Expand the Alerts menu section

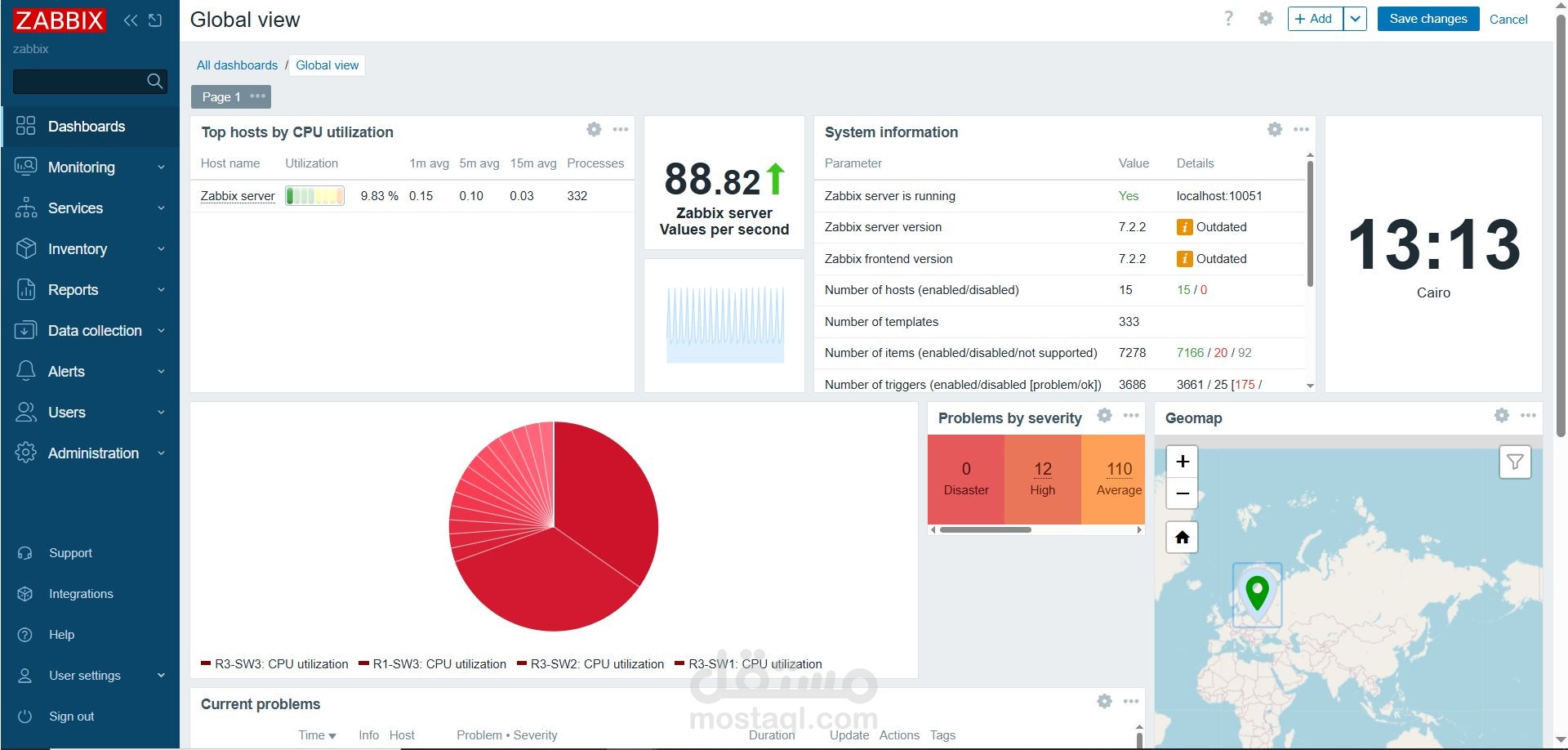(90, 372)
